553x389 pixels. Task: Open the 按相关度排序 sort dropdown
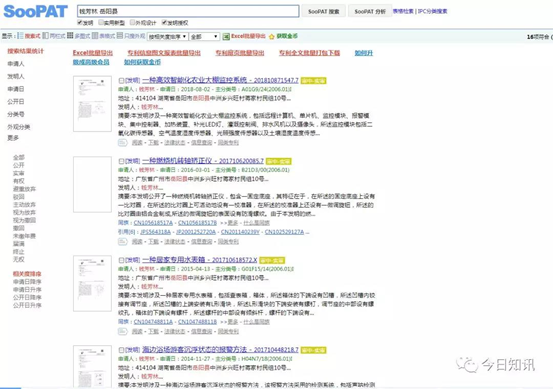[x=168, y=36]
